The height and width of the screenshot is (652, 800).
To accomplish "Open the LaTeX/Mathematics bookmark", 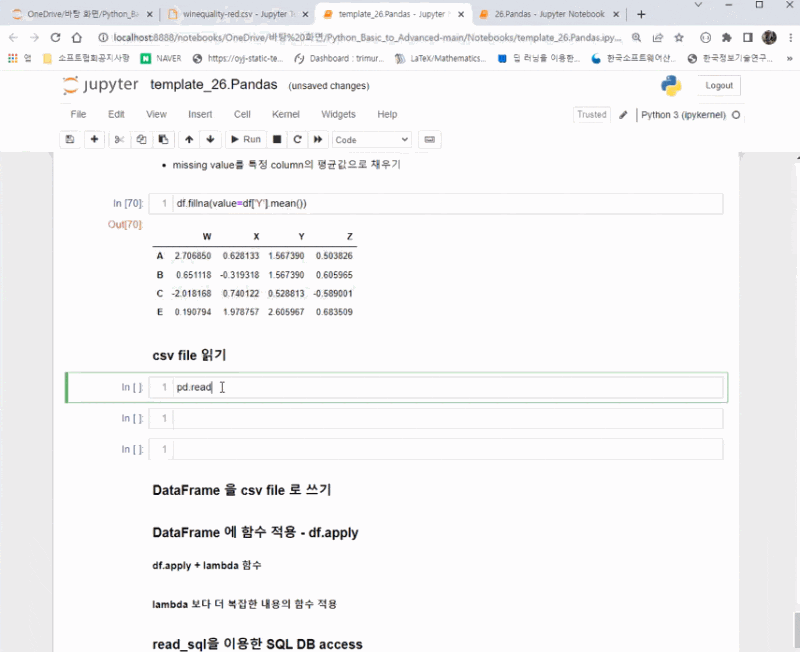I will click(440, 59).
